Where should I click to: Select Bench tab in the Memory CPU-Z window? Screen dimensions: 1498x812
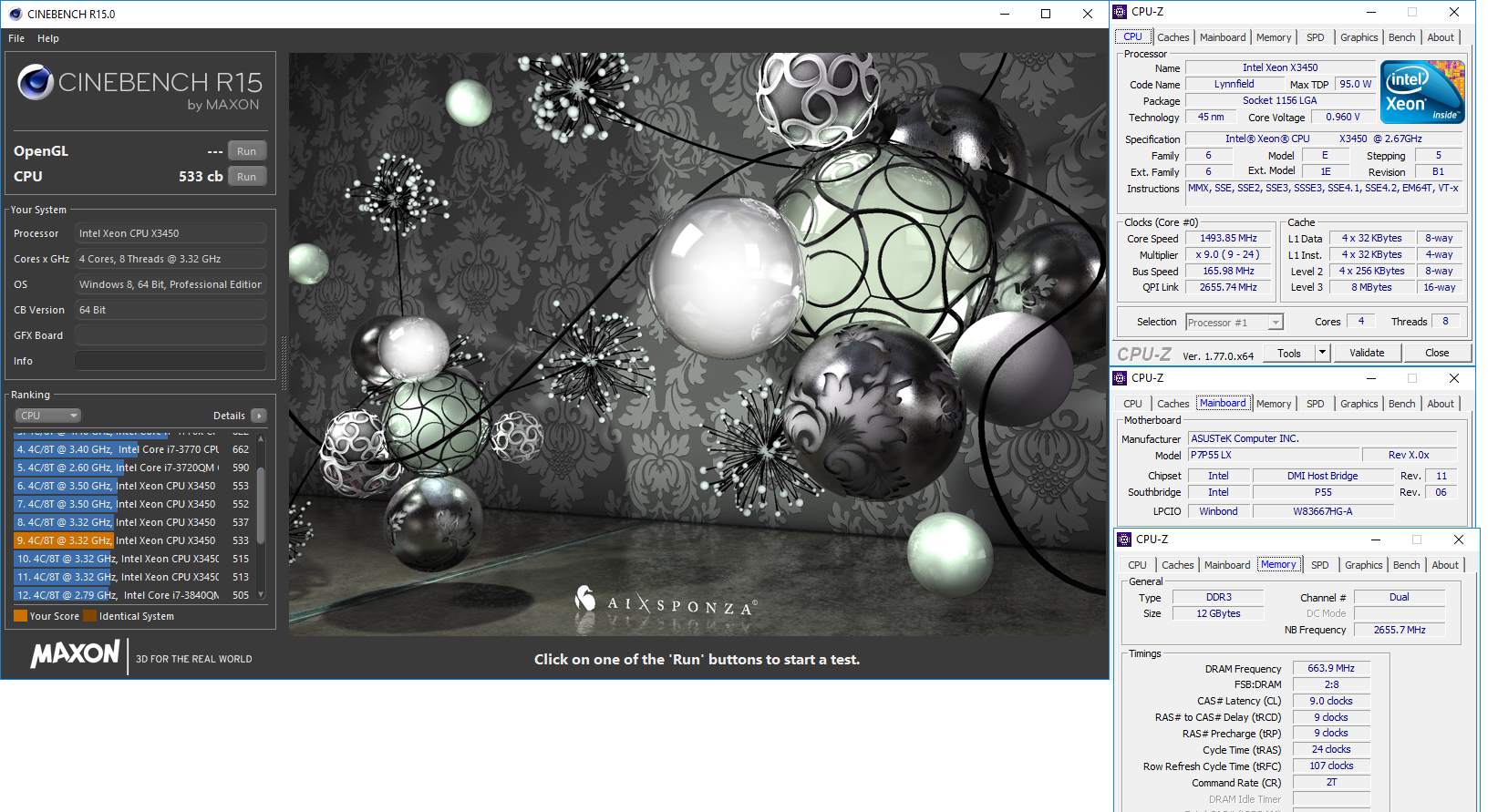[1407, 565]
